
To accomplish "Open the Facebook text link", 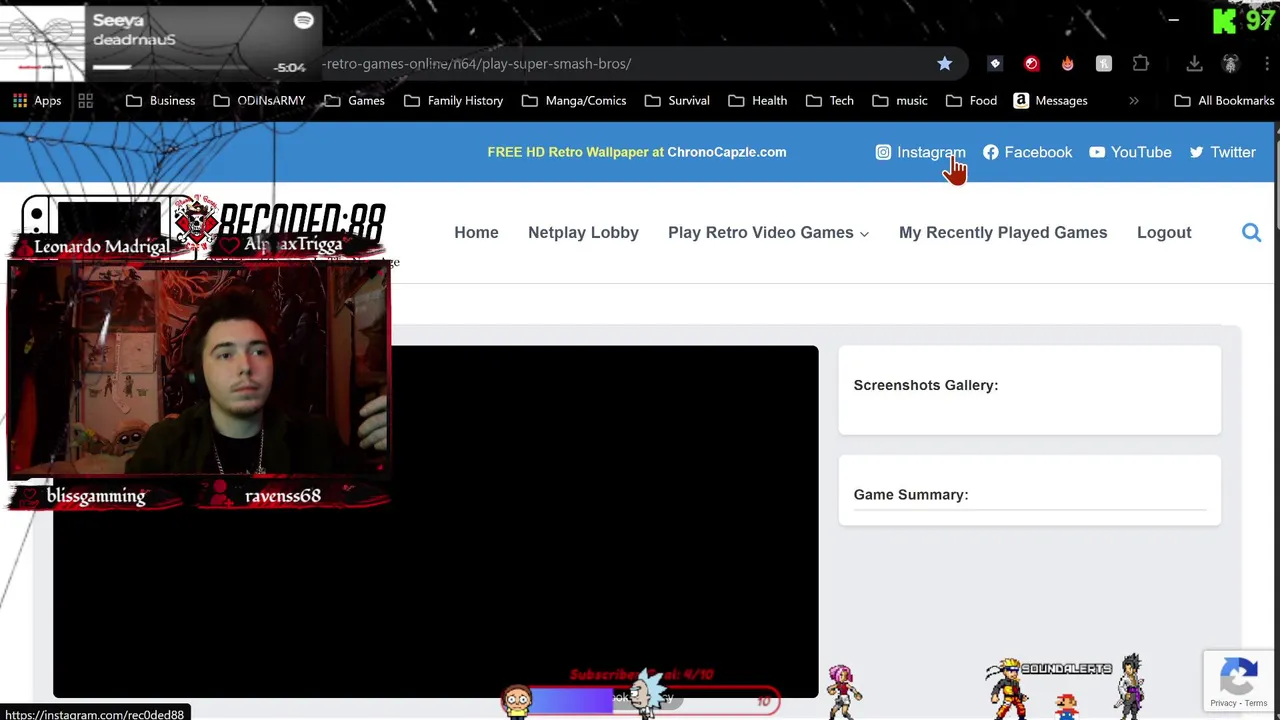I will pyautogui.click(x=1038, y=152).
